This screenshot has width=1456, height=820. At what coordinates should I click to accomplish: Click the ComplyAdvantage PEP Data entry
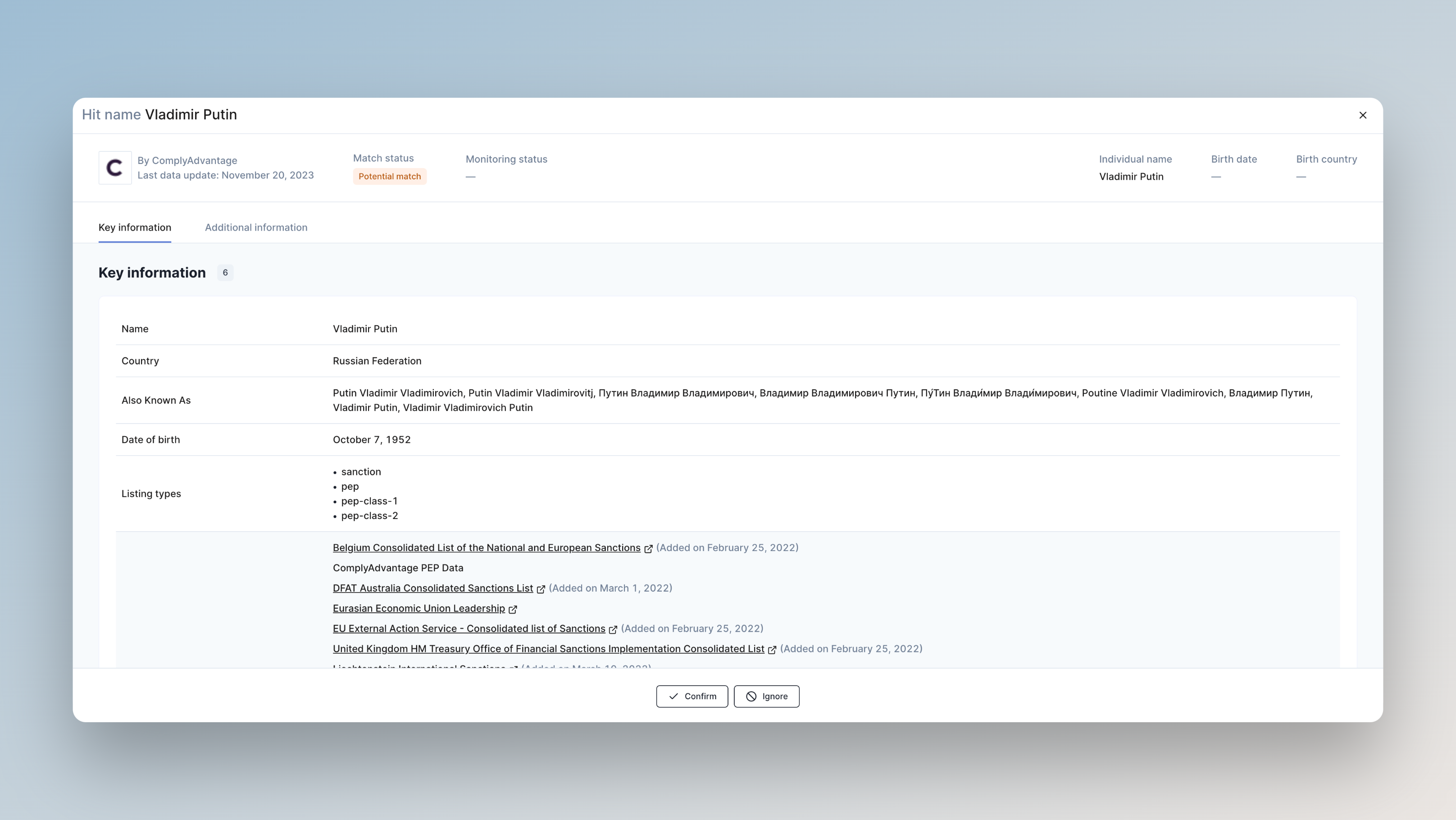tap(397, 568)
